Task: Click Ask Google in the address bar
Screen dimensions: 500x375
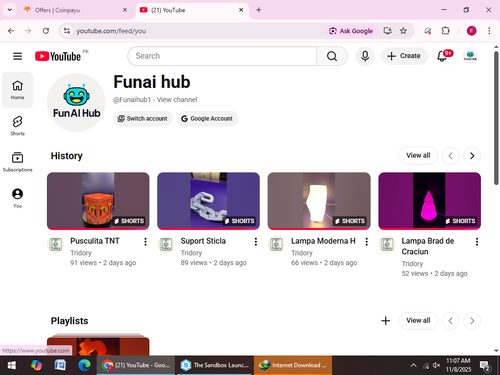Action: pyautogui.click(x=351, y=31)
